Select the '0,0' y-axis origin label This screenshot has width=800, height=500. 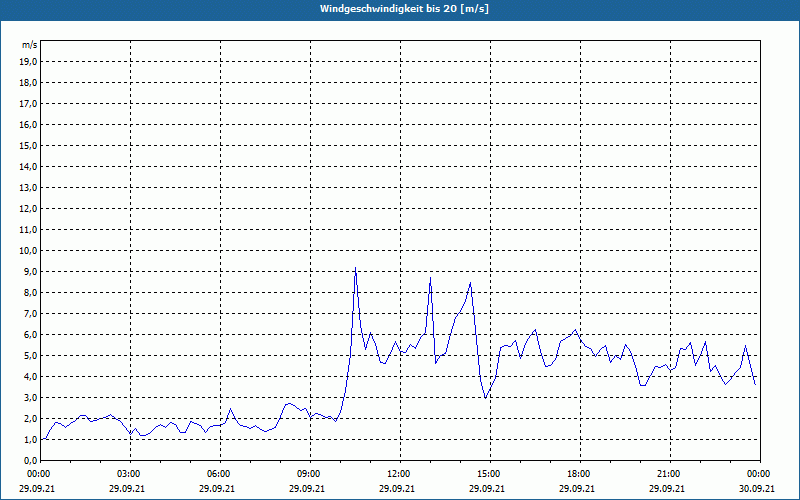click(31, 460)
